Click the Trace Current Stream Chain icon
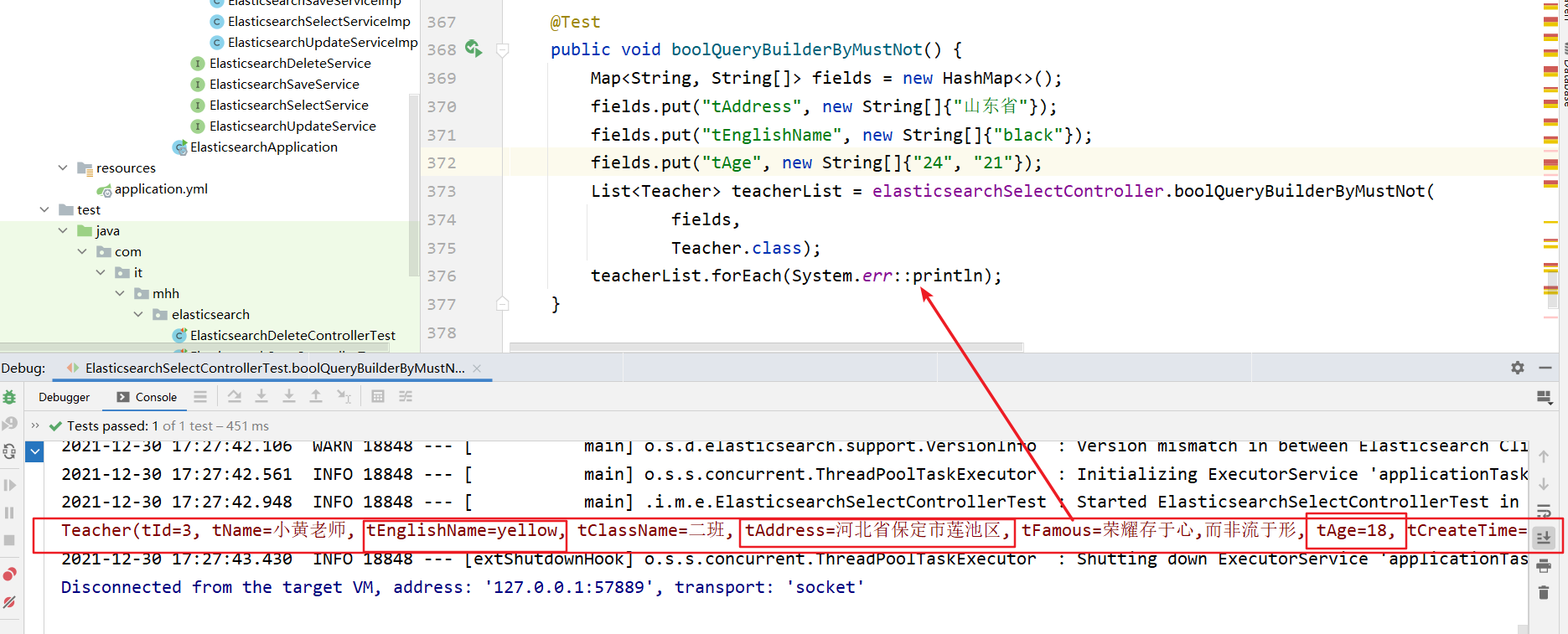The image size is (1568, 634). (x=406, y=397)
